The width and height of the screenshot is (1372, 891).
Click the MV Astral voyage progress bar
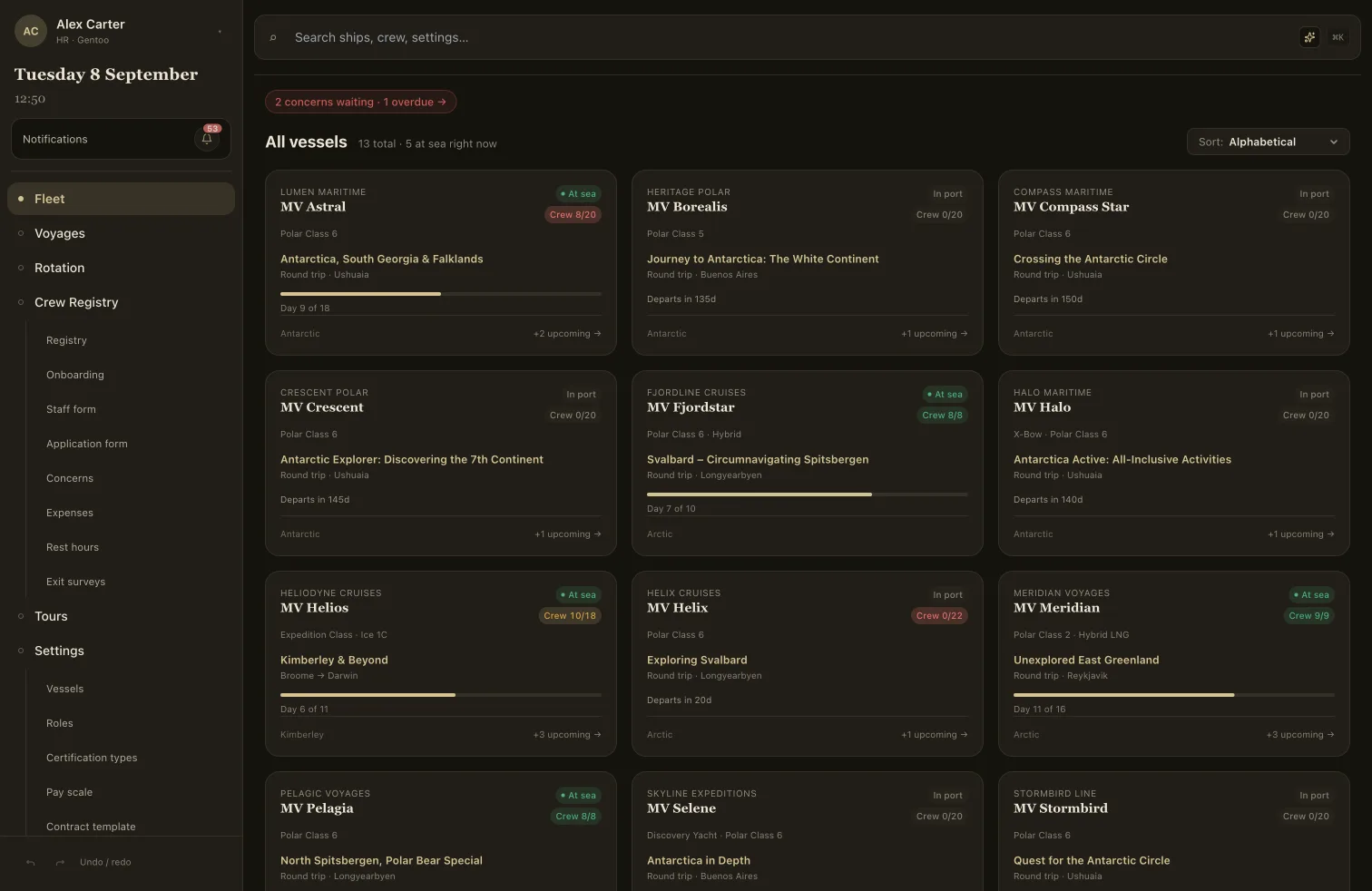click(x=441, y=294)
